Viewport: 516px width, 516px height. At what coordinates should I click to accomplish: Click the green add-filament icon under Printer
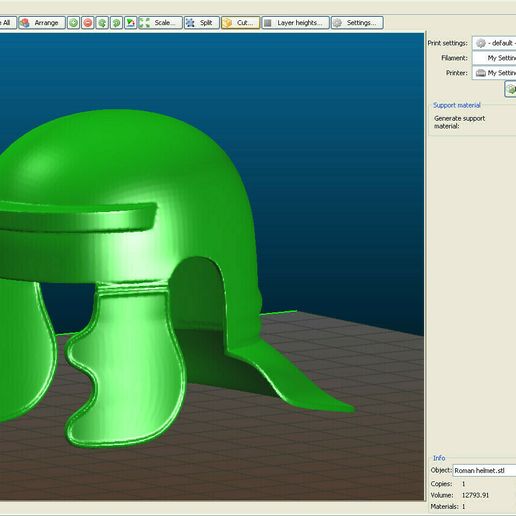click(x=511, y=89)
